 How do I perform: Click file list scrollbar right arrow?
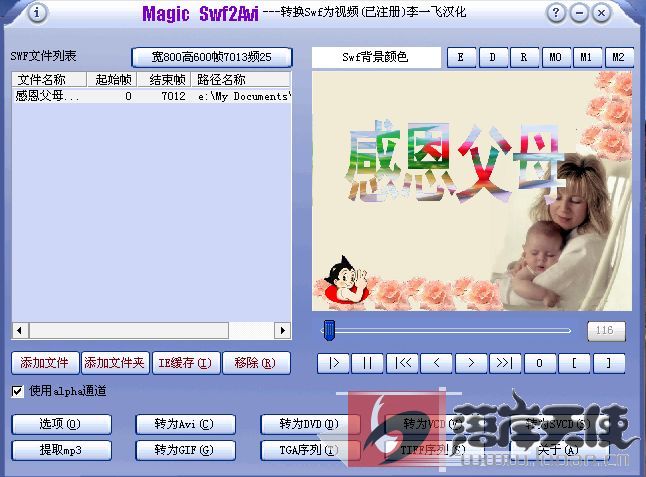[x=283, y=330]
